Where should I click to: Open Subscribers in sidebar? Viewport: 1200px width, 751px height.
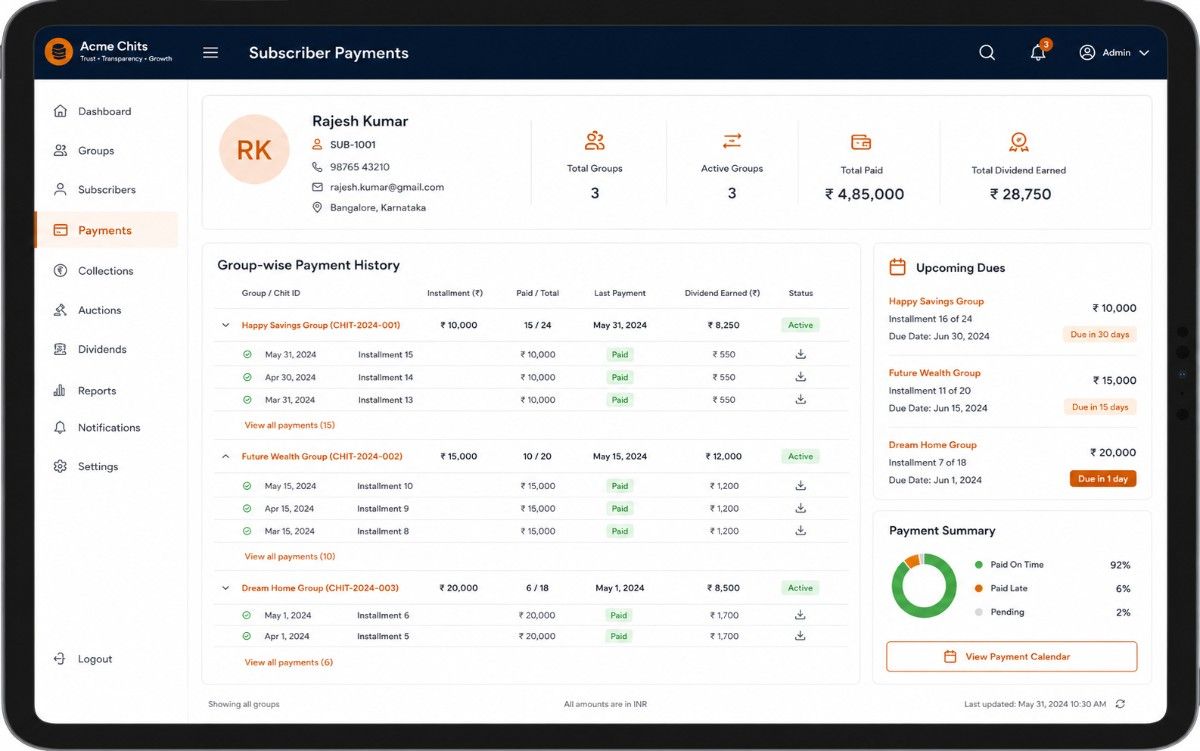(x=106, y=190)
